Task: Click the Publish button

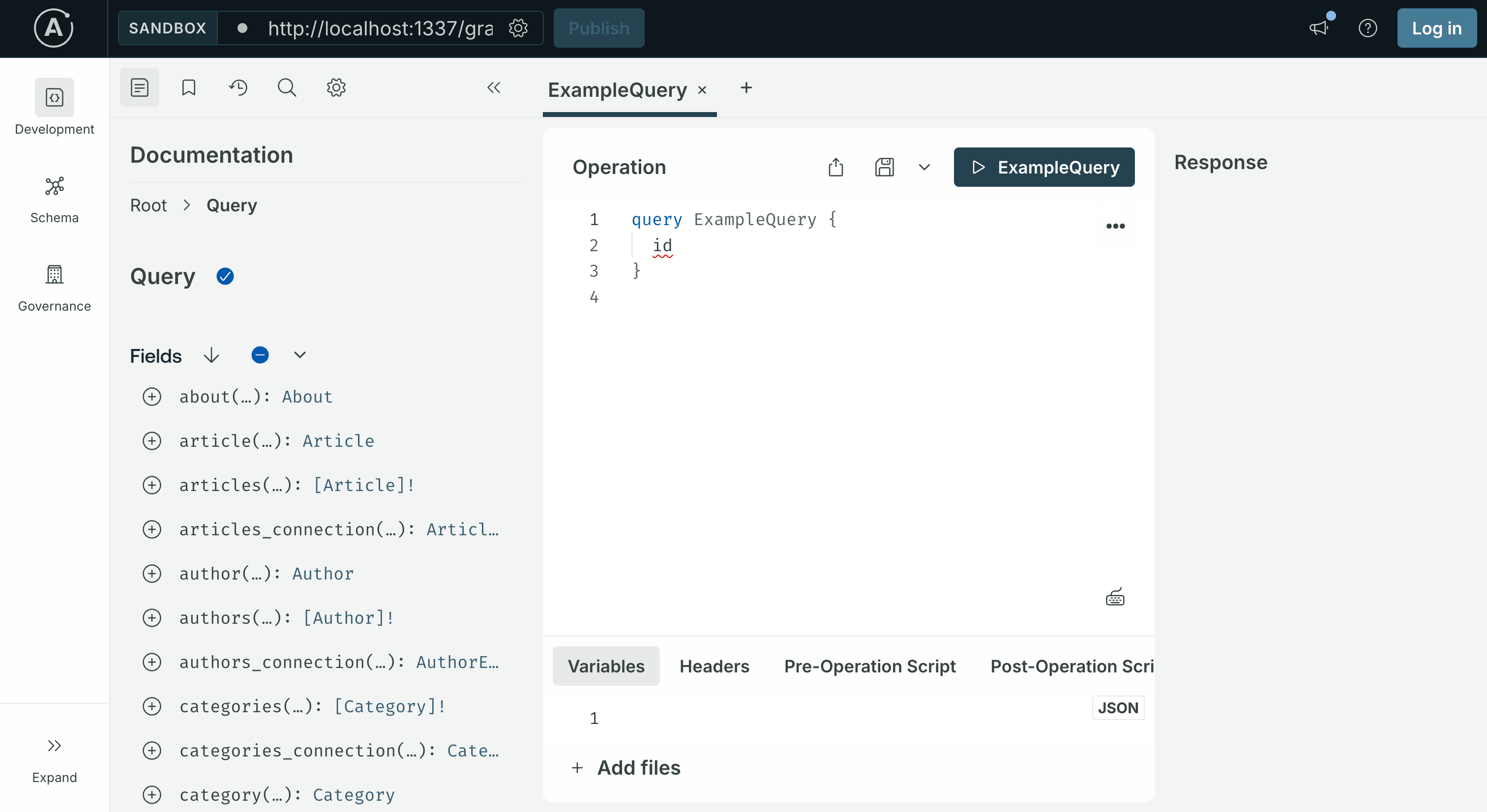Action: pyautogui.click(x=598, y=28)
